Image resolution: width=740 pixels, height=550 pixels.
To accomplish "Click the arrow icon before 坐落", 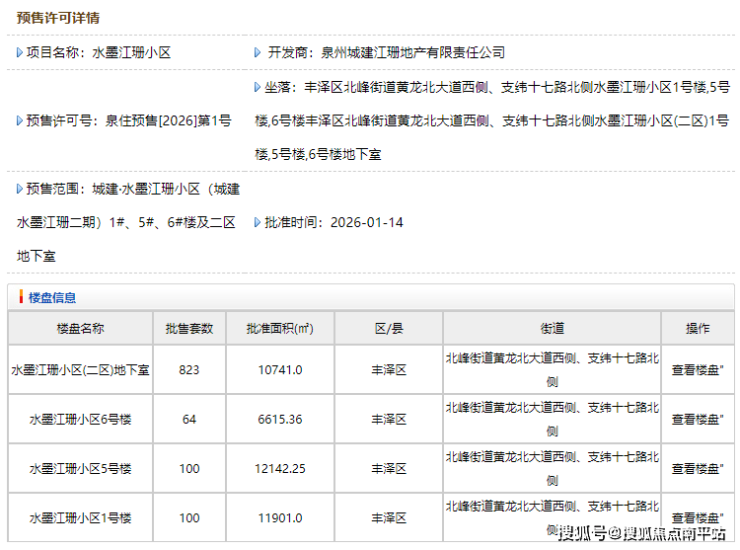I will [258, 87].
